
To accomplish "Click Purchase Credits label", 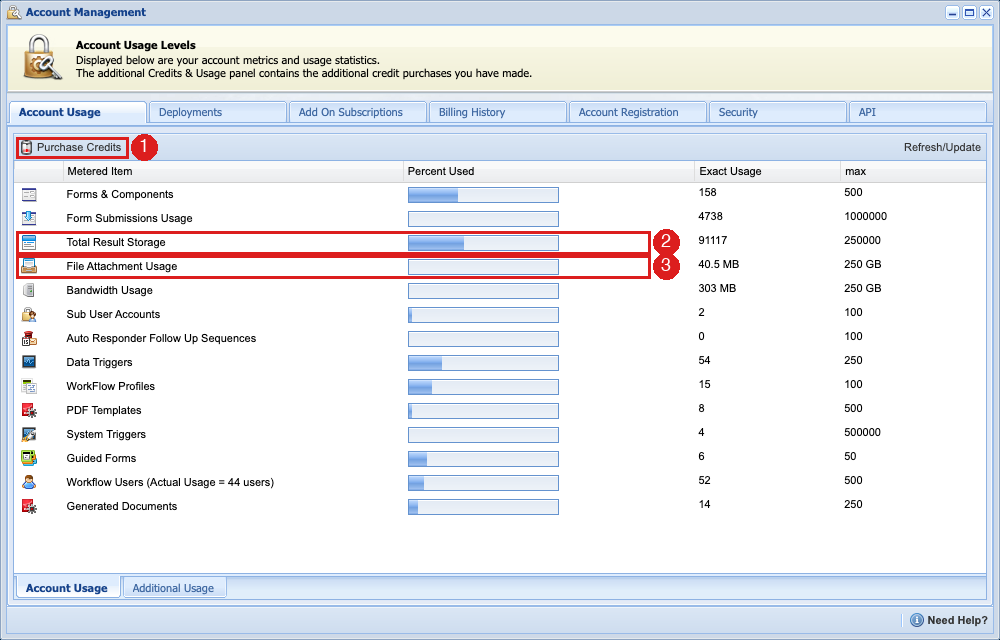I will 79,147.
